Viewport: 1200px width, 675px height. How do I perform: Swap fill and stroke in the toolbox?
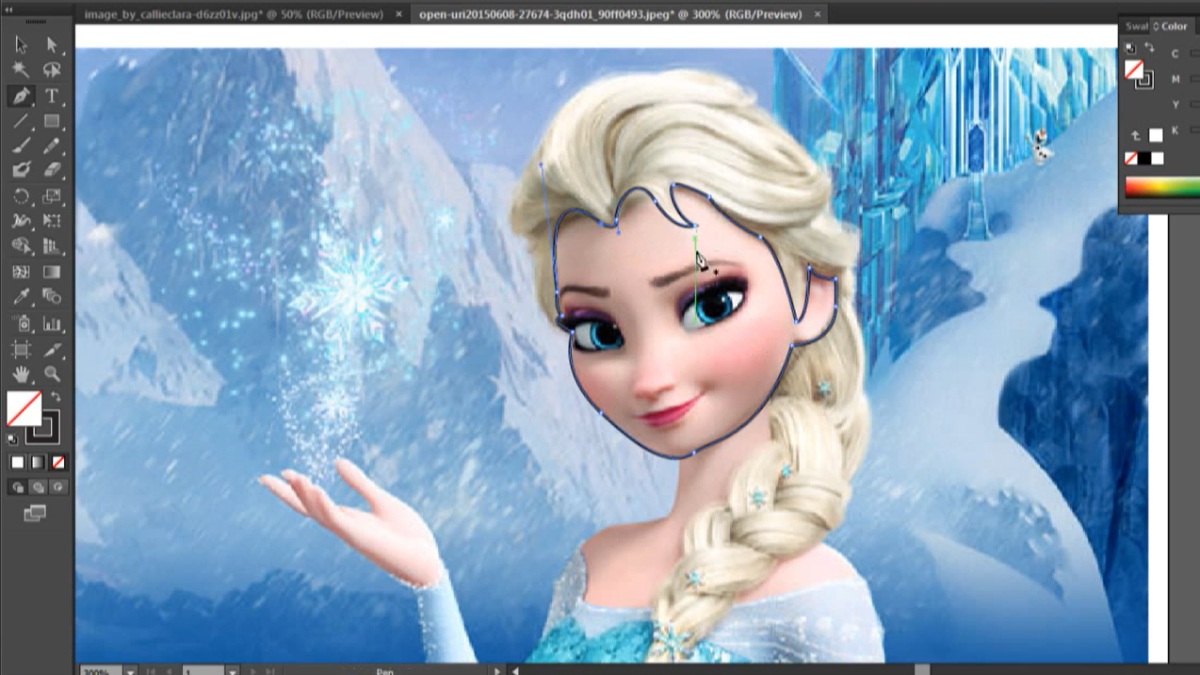[x=55, y=396]
